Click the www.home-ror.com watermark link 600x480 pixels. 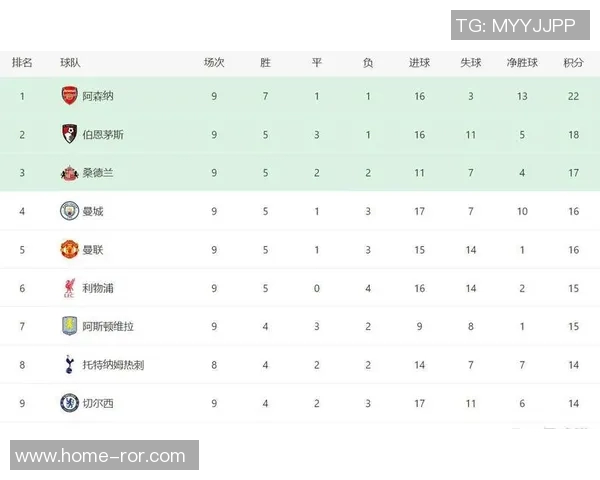(x=100, y=456)
